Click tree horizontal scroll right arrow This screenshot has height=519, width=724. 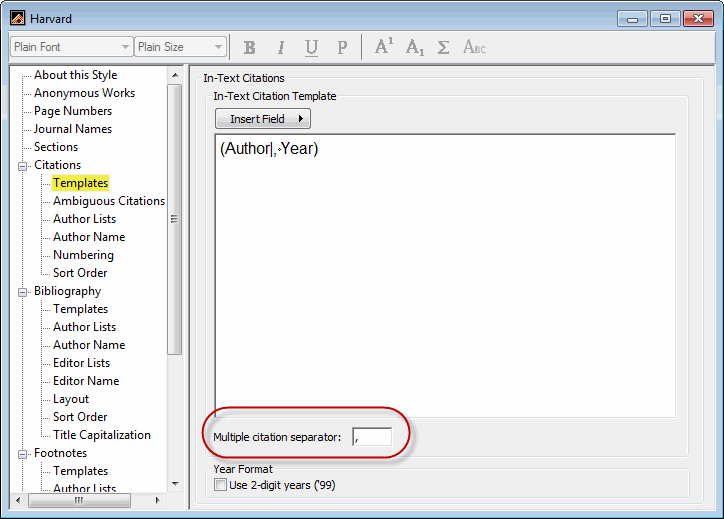click(157, 500)
